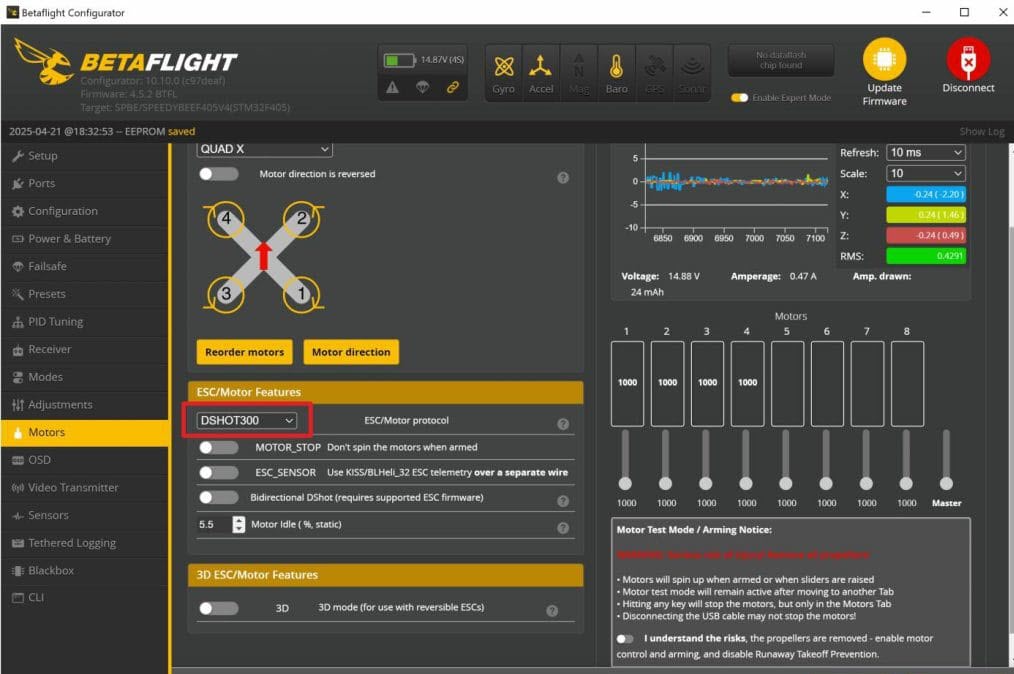The height and width of the screenshot is (674, 1014).
Task: Click the Motors sidebar icon
Action: coord(17,433)
